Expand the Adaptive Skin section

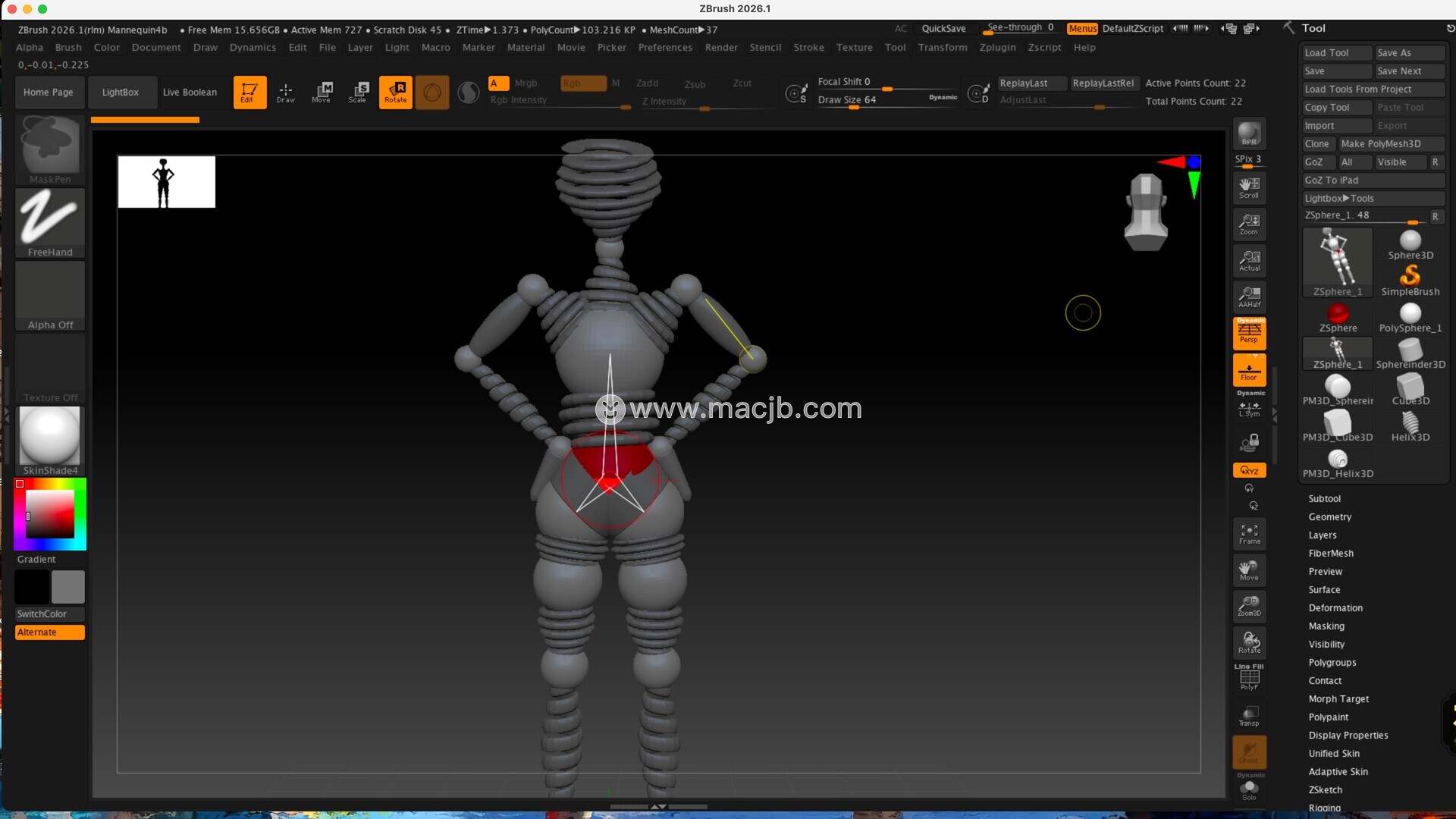(1338, 771)
